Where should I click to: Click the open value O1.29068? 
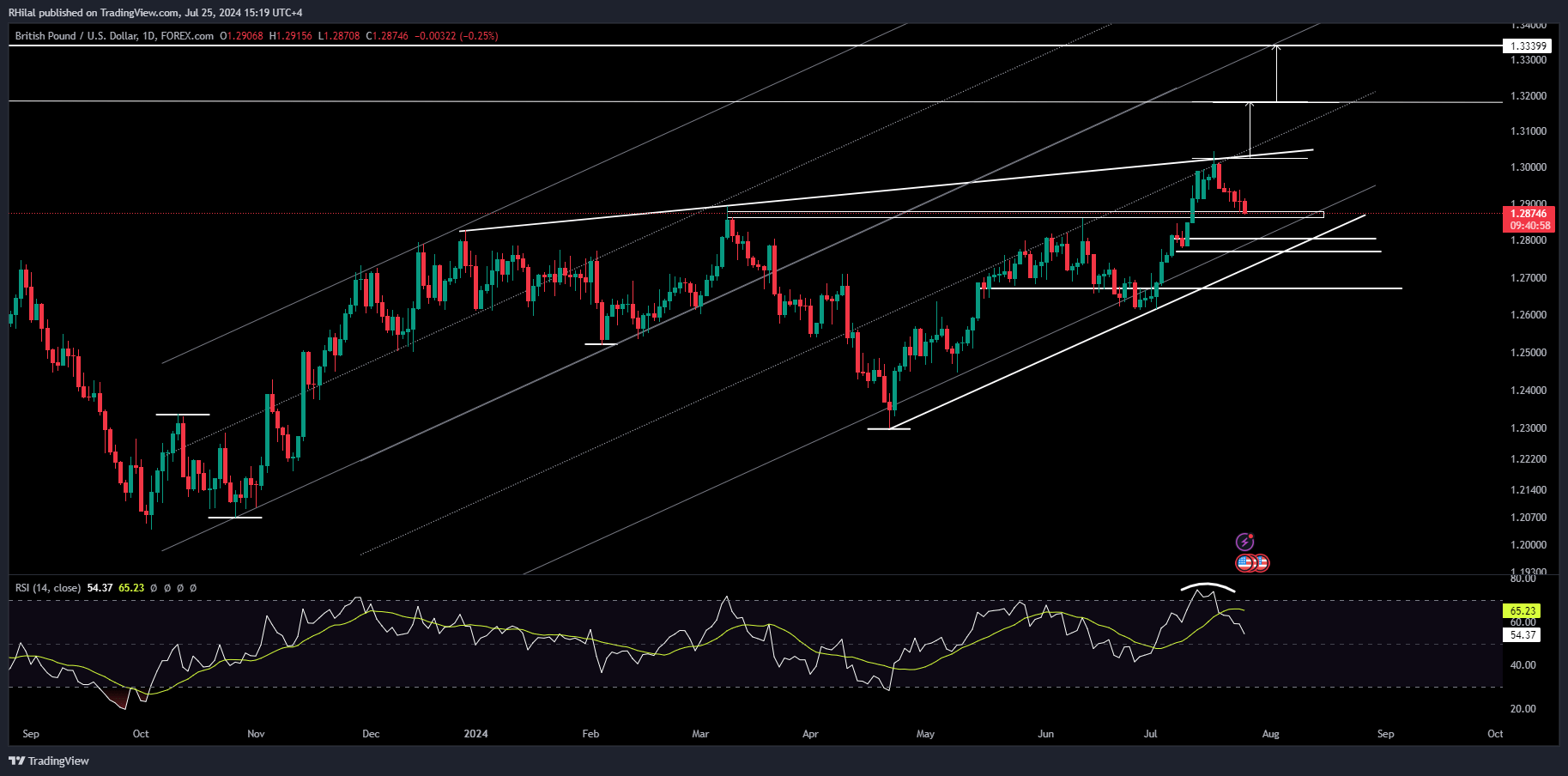click(x=241, y=36)
